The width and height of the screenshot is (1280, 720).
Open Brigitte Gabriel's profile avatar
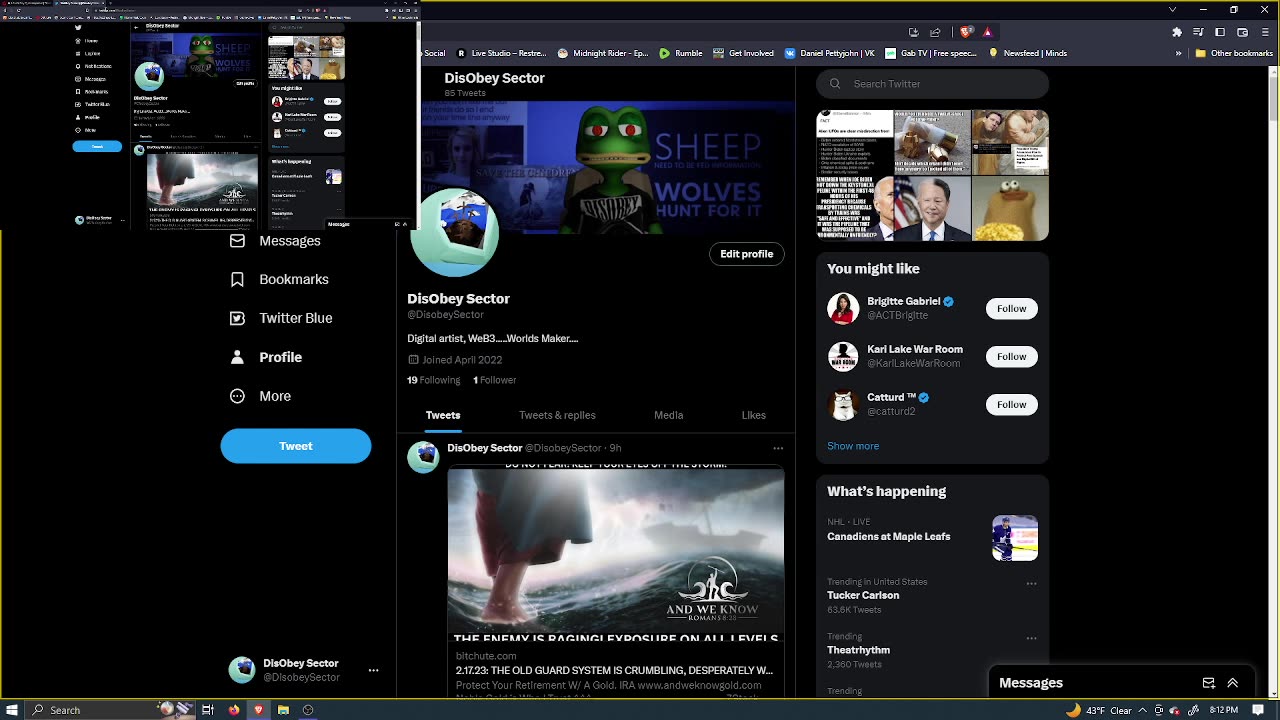click(x=843, y=308)
